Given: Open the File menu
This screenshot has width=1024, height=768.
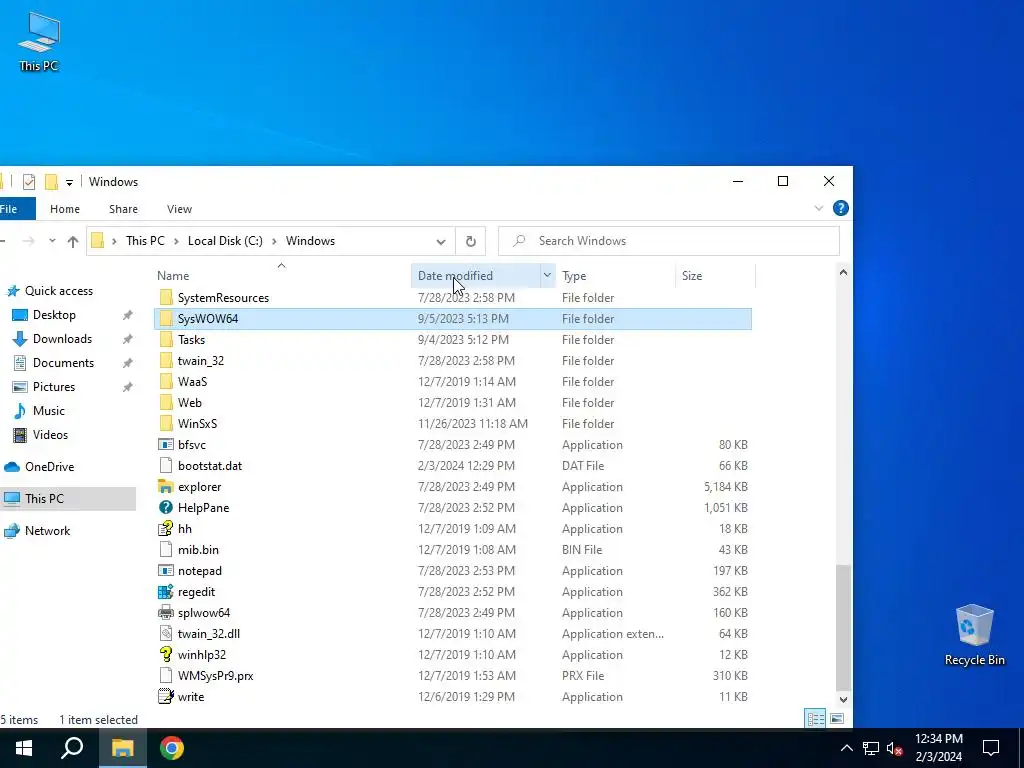Looking at the screenshot, I should pos(12,209).
